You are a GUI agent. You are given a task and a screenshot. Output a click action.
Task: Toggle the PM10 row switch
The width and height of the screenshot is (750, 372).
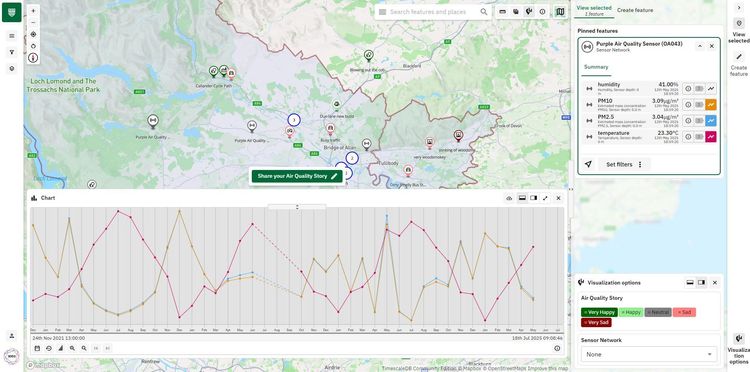(699, 105)
